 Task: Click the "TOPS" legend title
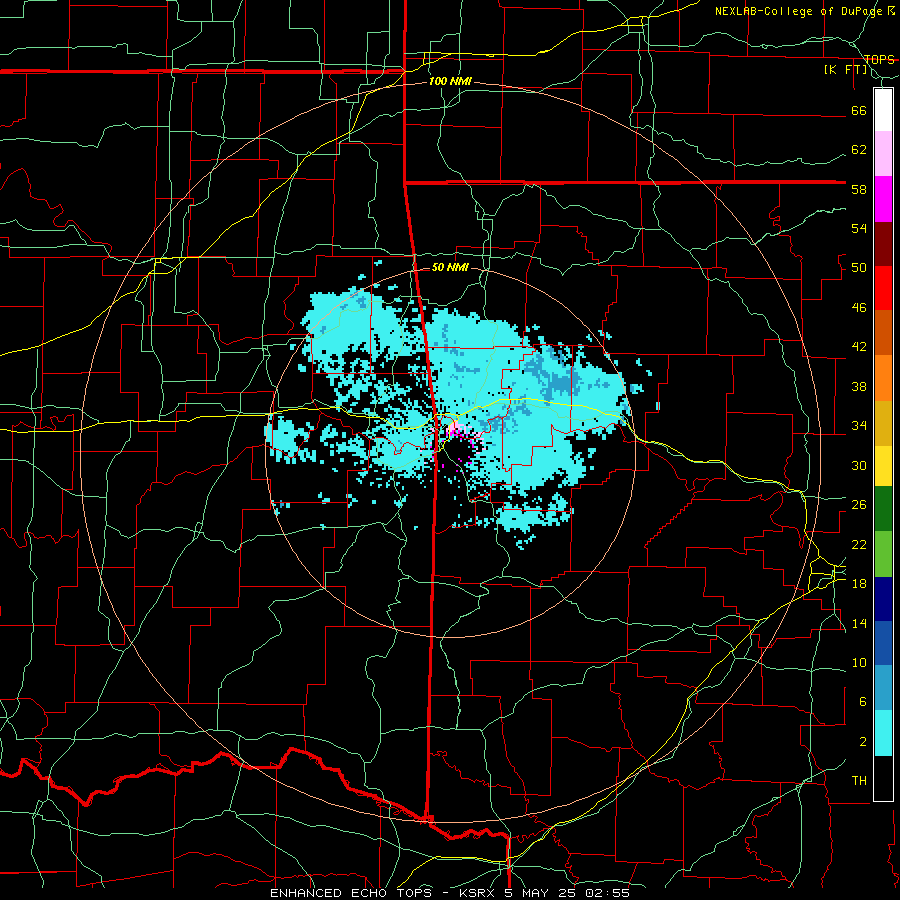coord(879,59)
